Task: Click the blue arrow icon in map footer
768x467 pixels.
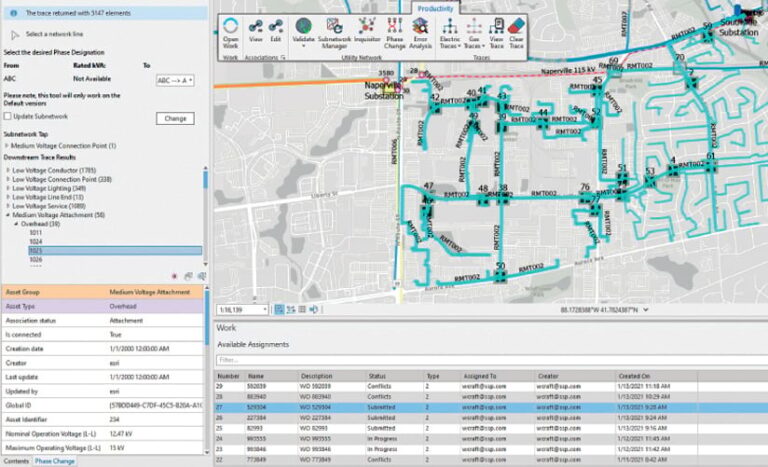Action: pyautogui.click(x=313, y=309)
